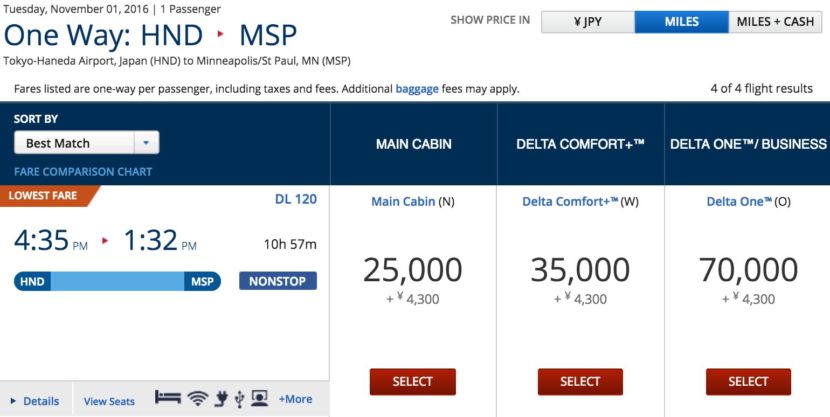Show prices in ¥ JPY

click(x=587, y=22)
